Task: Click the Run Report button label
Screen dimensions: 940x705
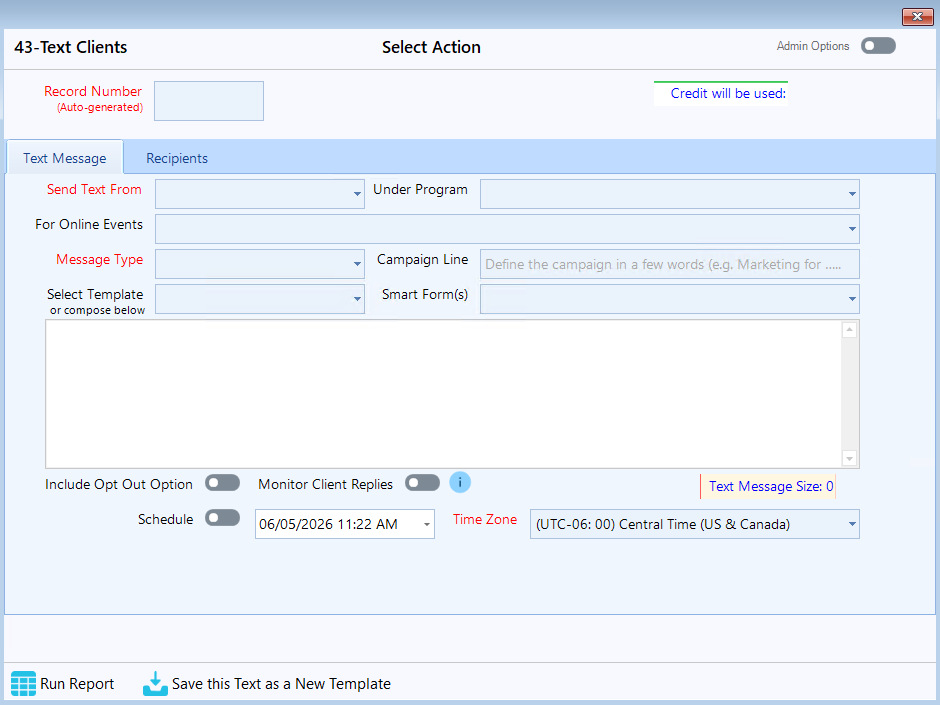Action: point(77,683)
